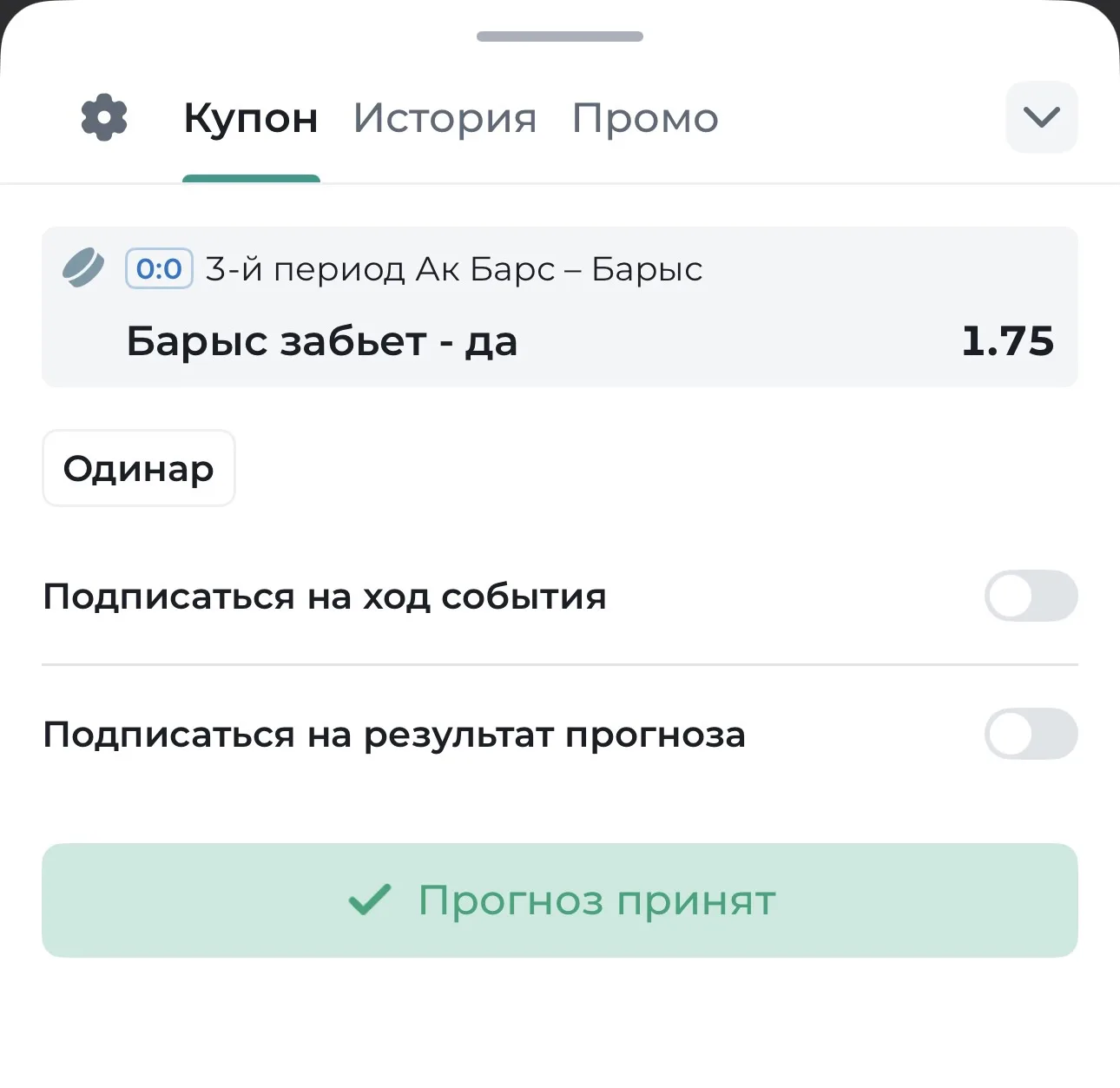1120x1088 pixels.
Task: Open the Ак Барс – Барыс match title
Action: tap(559, 269)
